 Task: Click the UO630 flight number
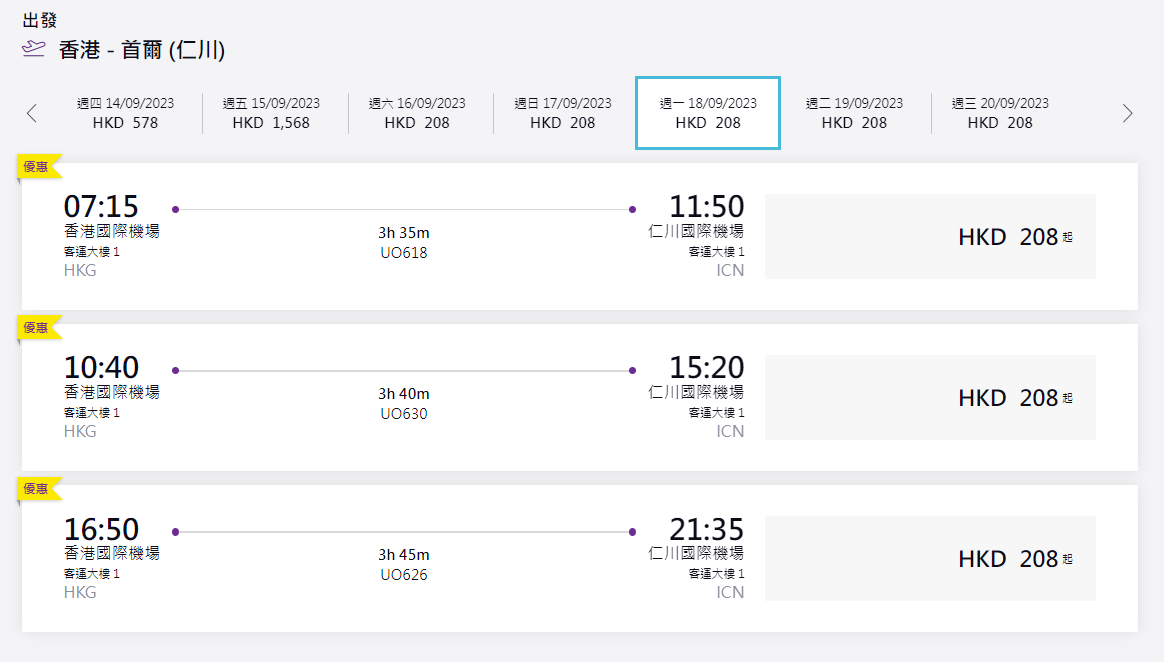(404, 414)
